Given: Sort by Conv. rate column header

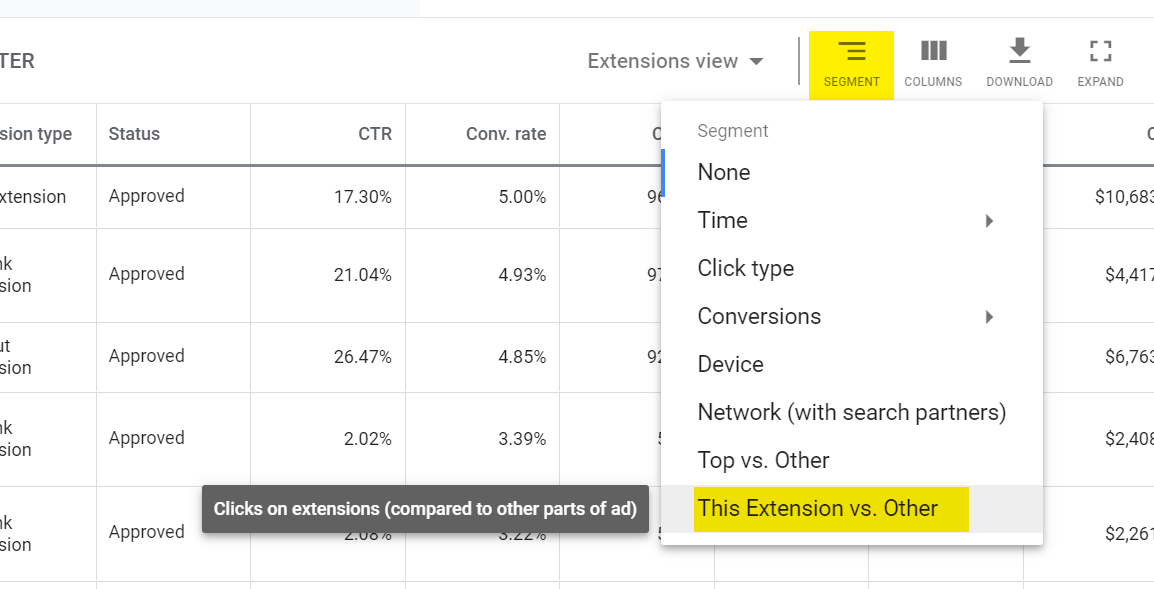Looking at the screenshot, I should pos(506,134).
